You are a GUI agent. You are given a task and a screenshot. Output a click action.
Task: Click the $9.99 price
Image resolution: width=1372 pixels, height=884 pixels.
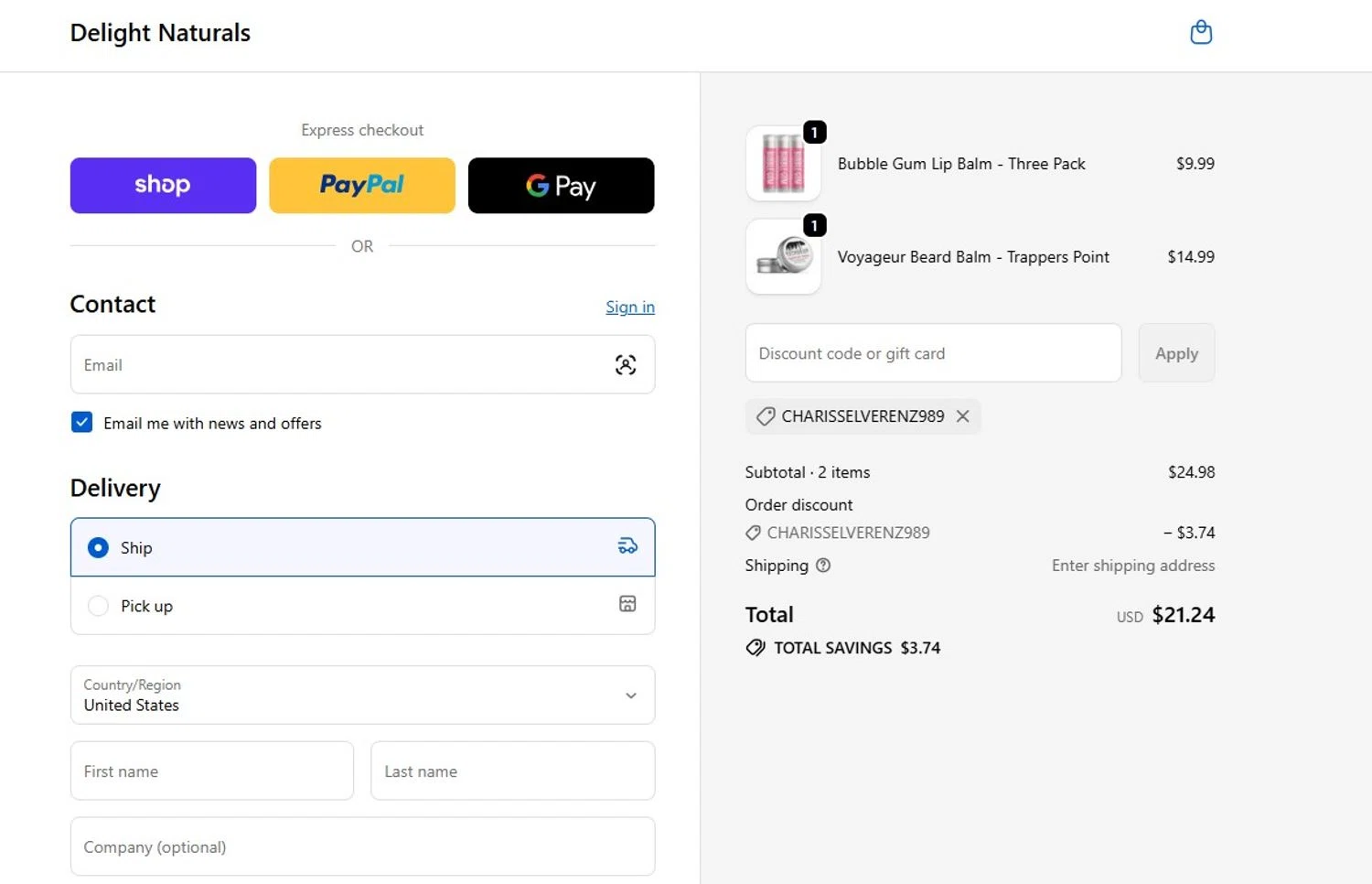(1195, 164)
